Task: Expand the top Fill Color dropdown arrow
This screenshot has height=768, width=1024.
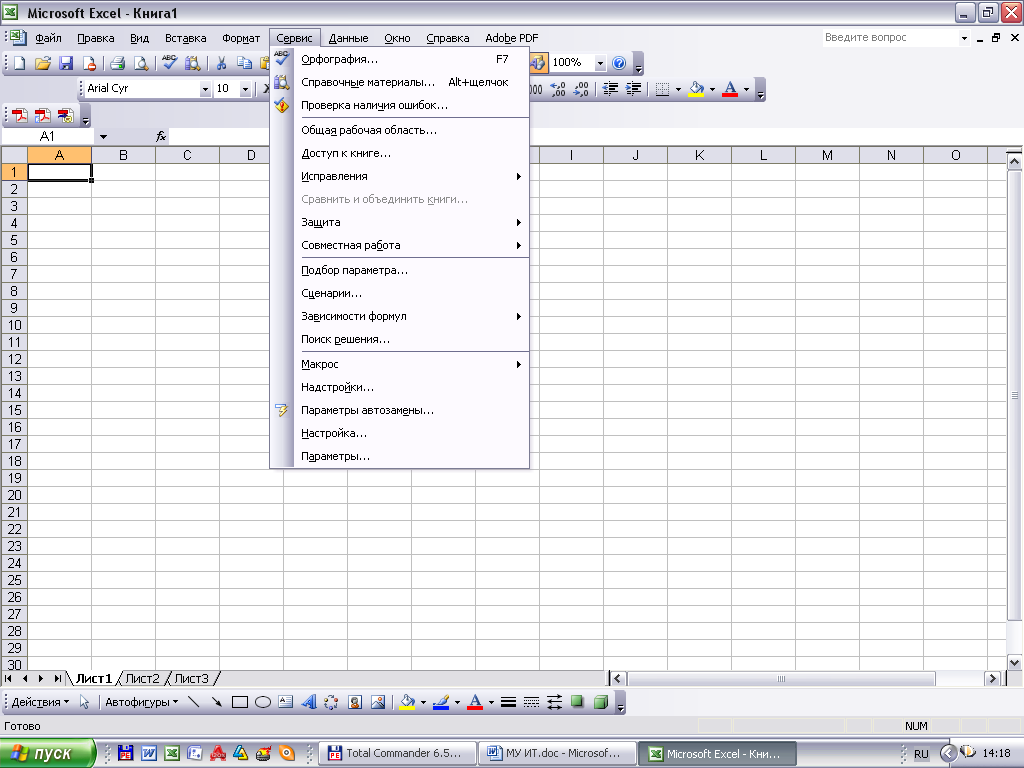Action: point(712,89)
